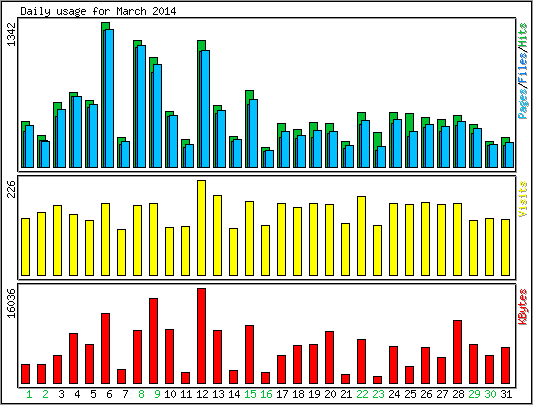Select the yellow Visits bar for day 1

pos(25,247)
